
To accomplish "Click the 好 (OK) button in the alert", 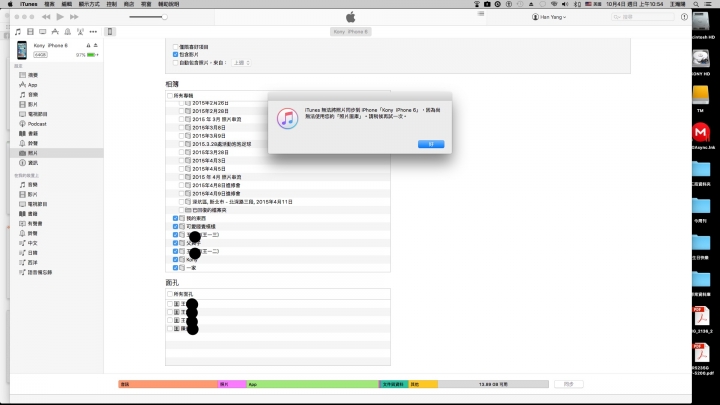I will (431, 144).
